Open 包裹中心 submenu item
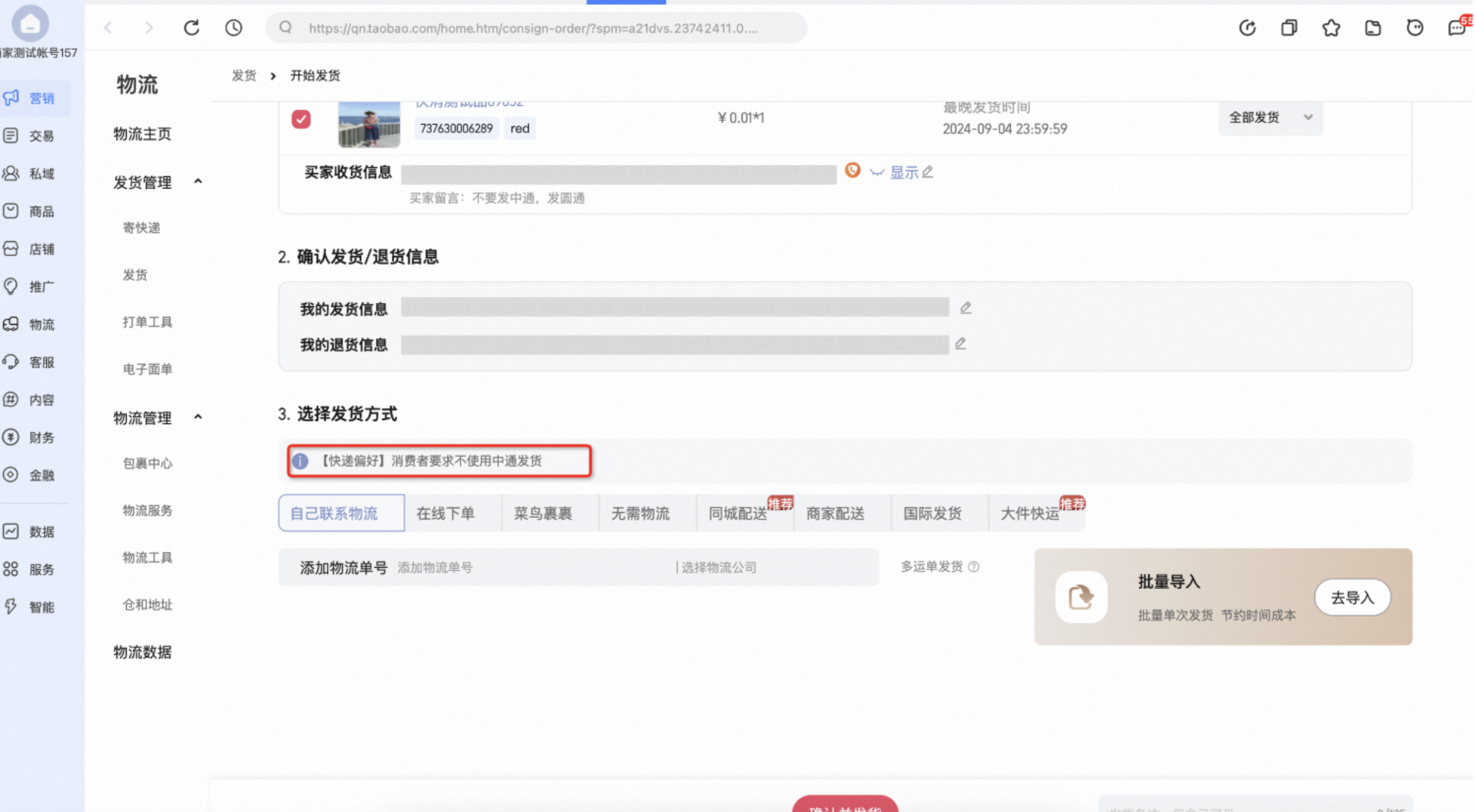Screen dimensions: 1475x812 tap(147, 463)
